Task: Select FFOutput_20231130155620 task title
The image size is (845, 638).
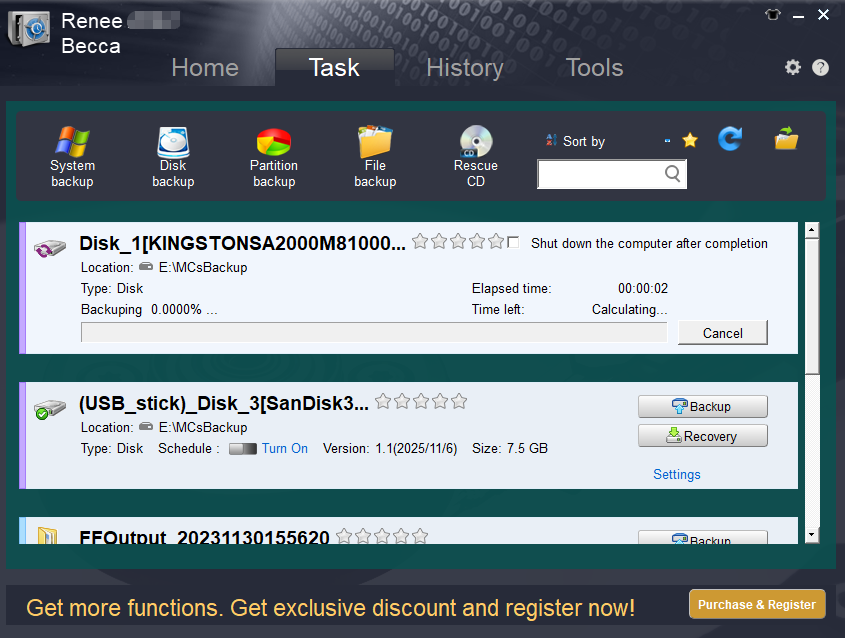Action: click(204, 537)
